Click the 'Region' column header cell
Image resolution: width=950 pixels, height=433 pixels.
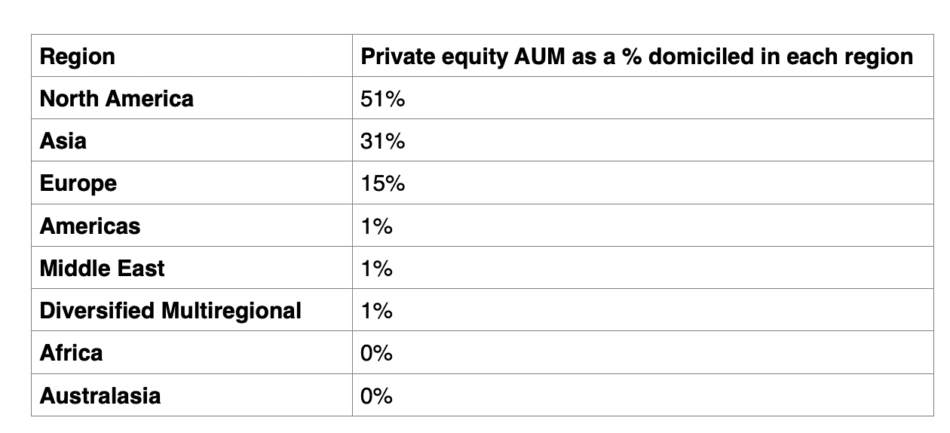[77, 58]
